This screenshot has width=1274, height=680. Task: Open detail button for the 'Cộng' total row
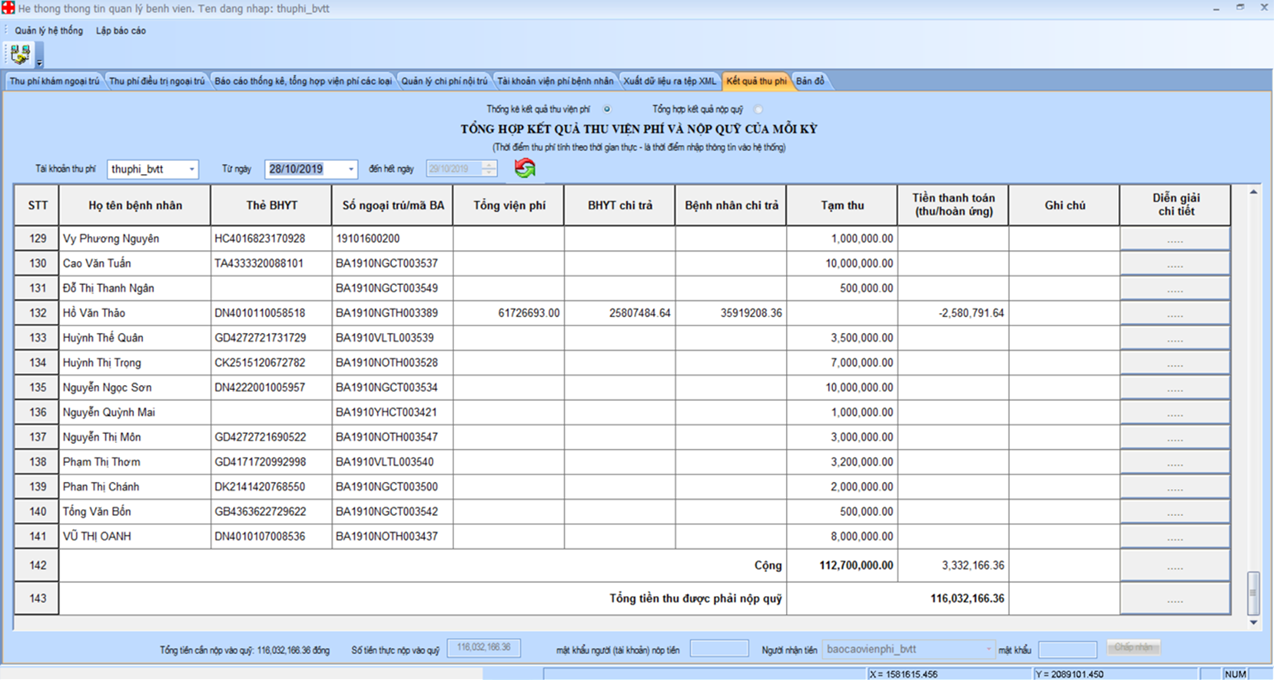(1175, 566)
